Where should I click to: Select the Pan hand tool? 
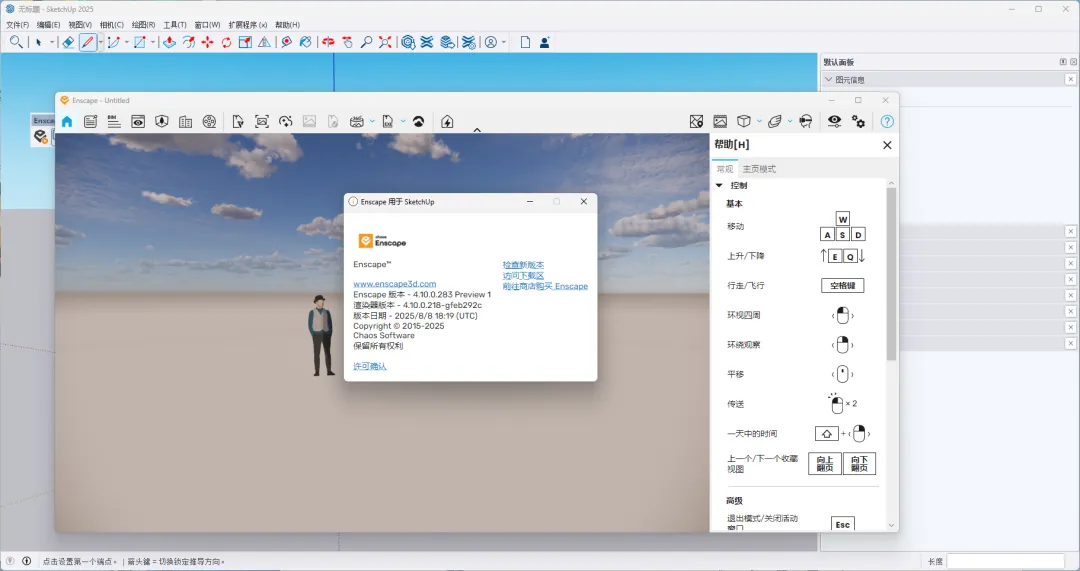347,42
